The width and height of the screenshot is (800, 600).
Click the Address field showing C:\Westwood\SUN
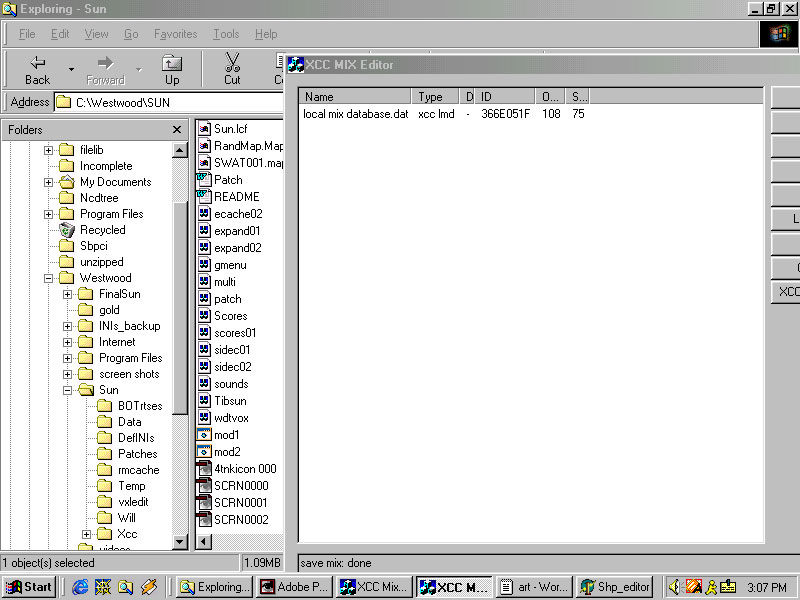point(168,103)
